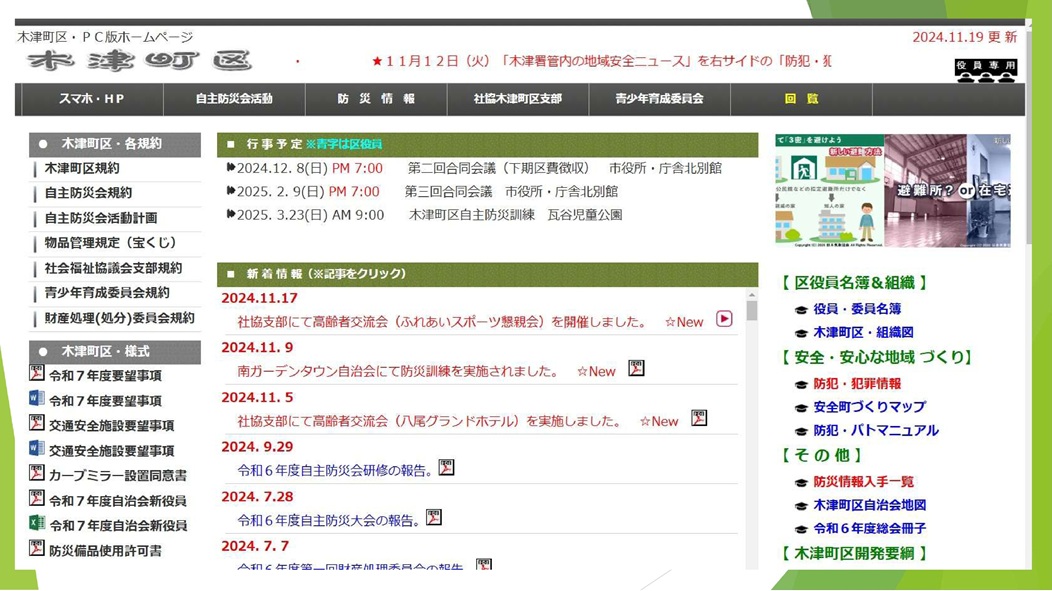Click Word icon for 交通安全施設要望事項
Image resolution: width=1052 pixels, height=591 pixels.
point(37,449)
